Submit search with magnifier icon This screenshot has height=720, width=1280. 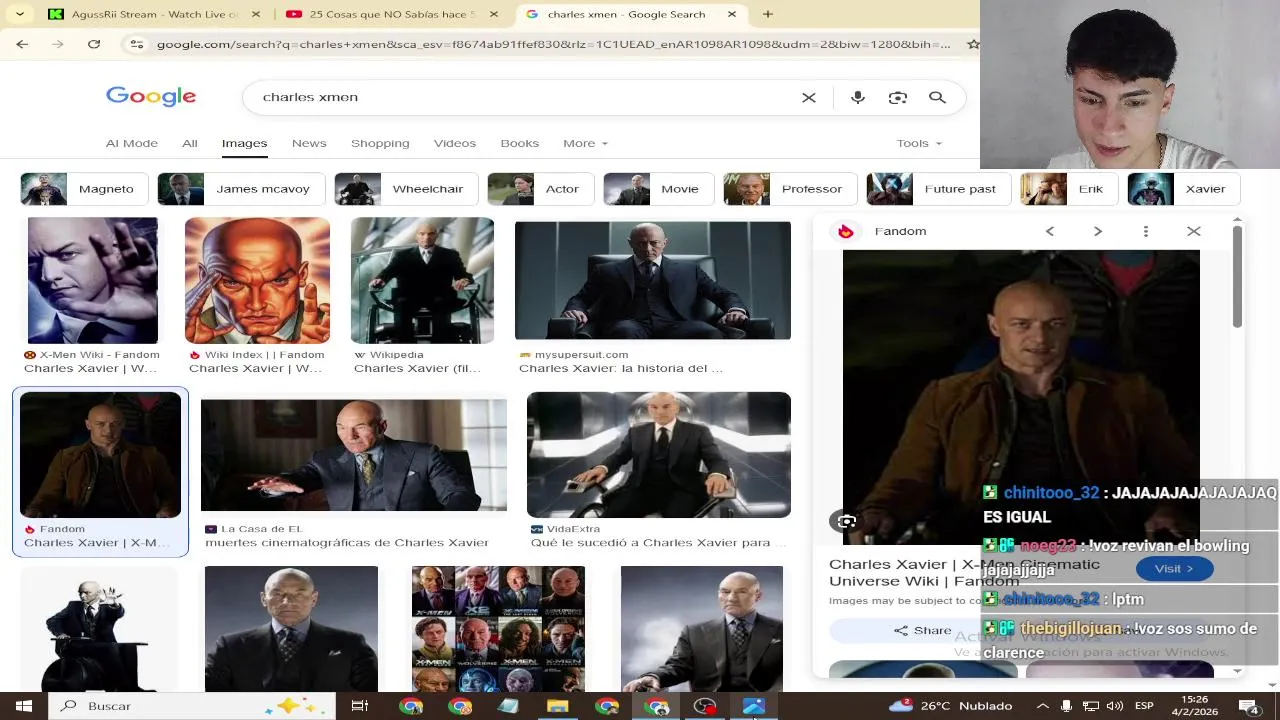[937, 97]
